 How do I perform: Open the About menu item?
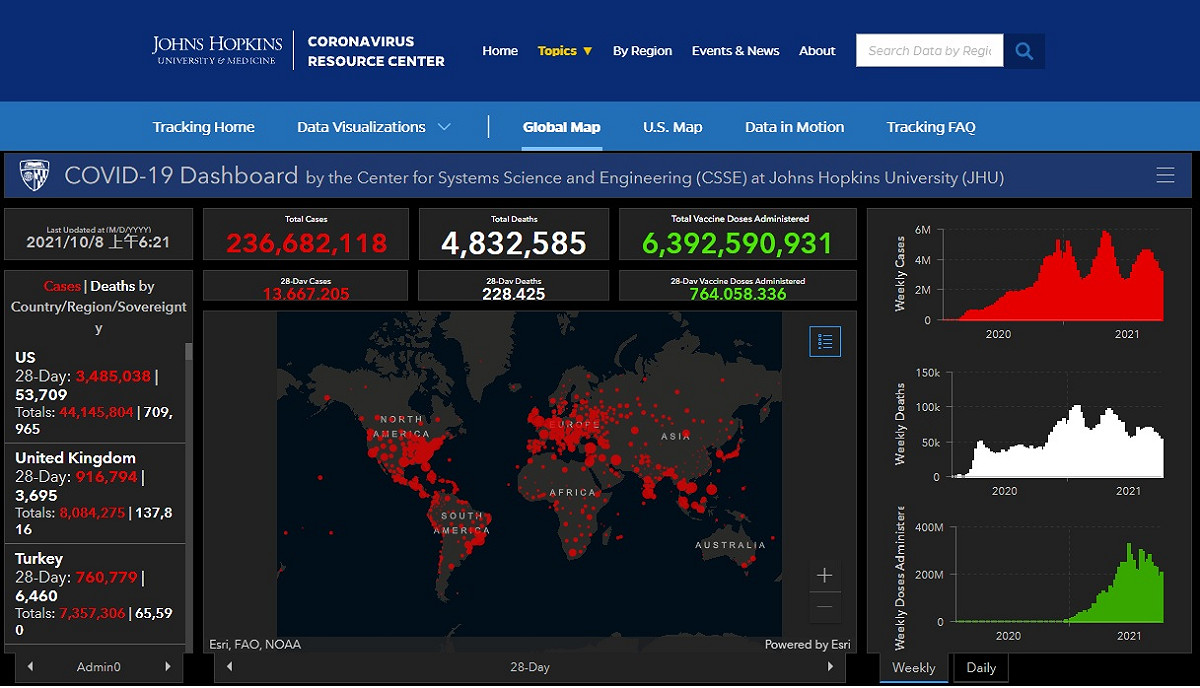pyautogui.click(x=817, y=51)
